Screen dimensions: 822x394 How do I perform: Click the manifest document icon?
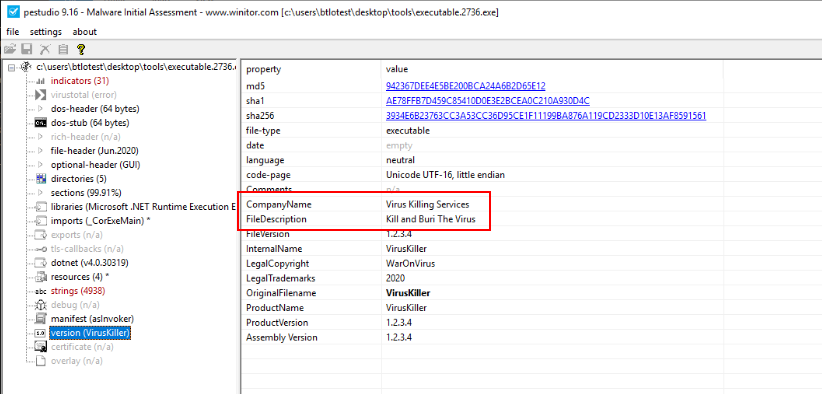click(40, 319)
